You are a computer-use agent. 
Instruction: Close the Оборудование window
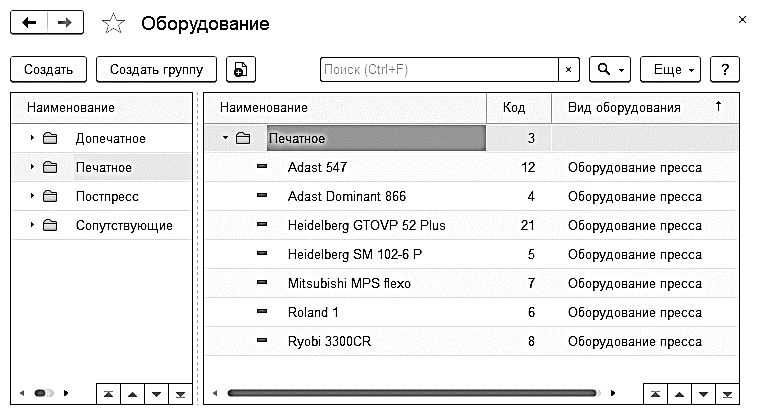point(741,19)
